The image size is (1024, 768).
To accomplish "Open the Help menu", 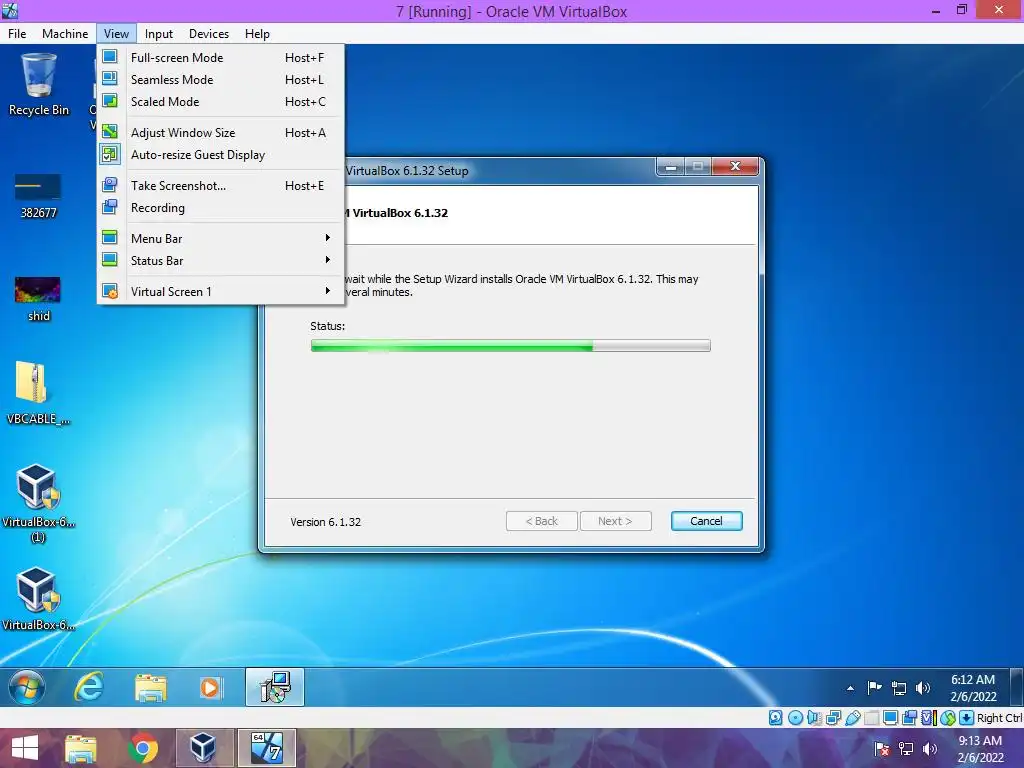I will pyautogui.click(x=257, y=34).
